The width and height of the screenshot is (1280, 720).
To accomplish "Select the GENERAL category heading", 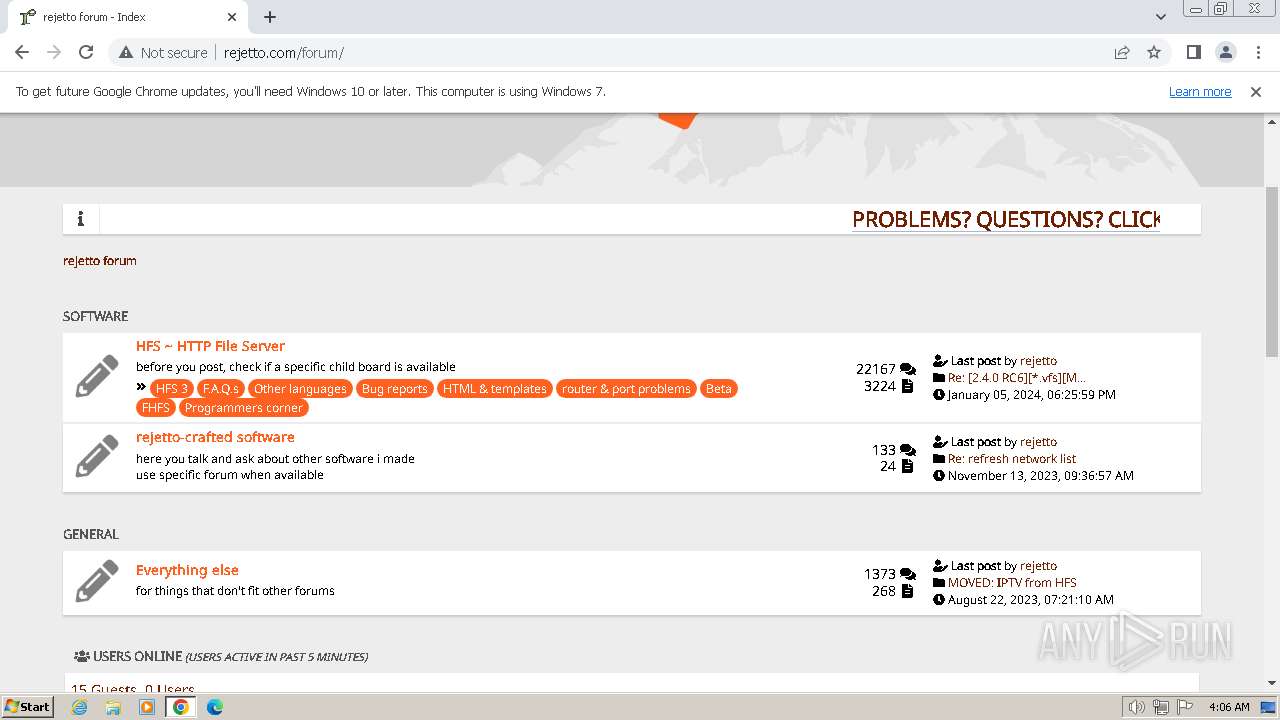I will point(91,534).
